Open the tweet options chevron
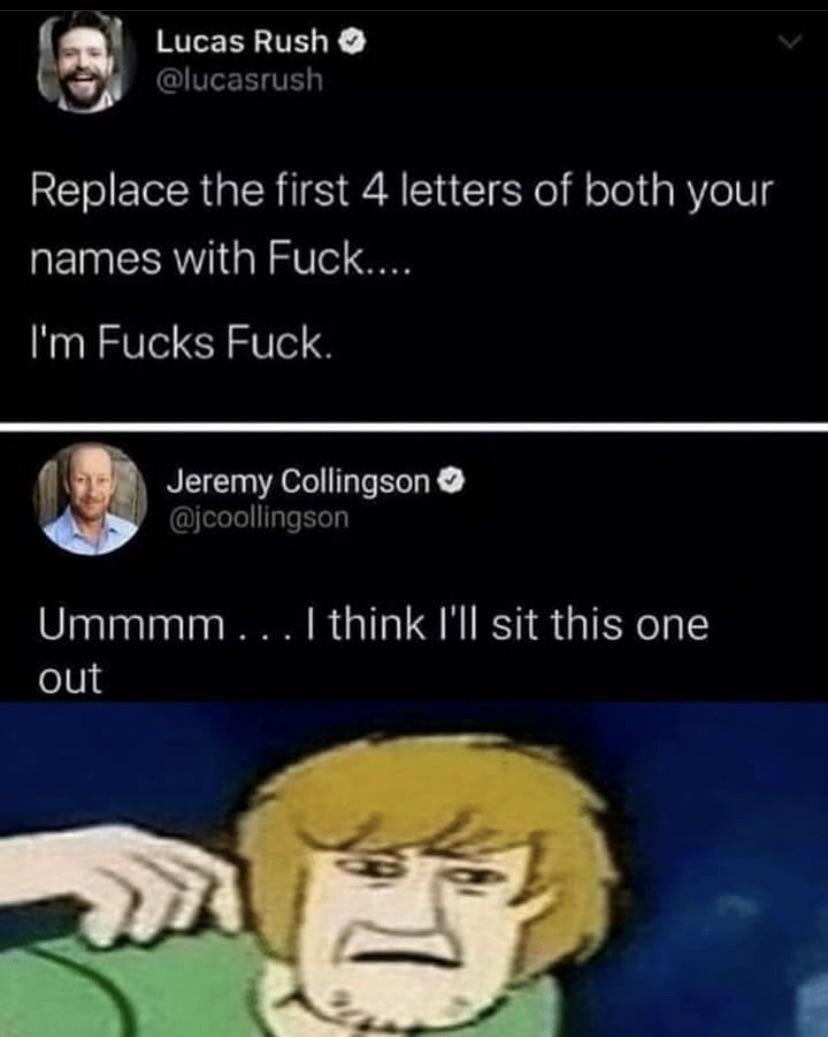 point(790,42)
